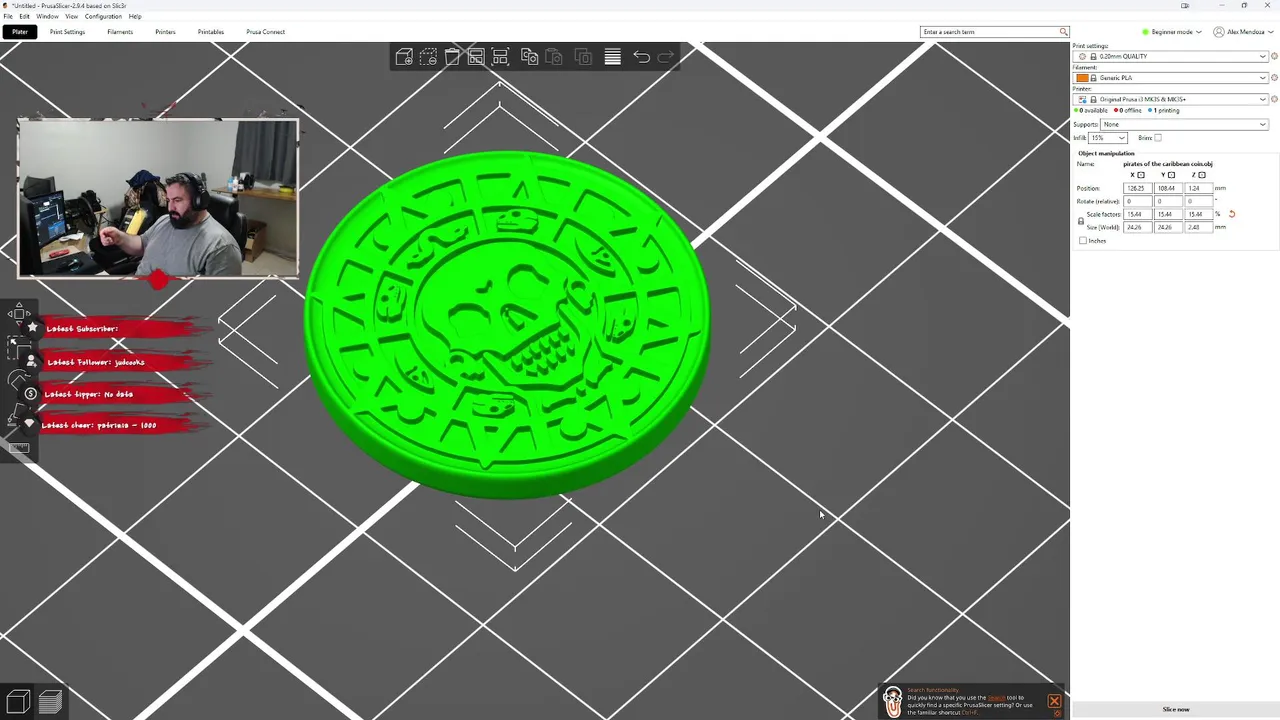Open the Printables tab
Image resolution: width=1280 pixels, height=720 pixels.
click(211, 32)
